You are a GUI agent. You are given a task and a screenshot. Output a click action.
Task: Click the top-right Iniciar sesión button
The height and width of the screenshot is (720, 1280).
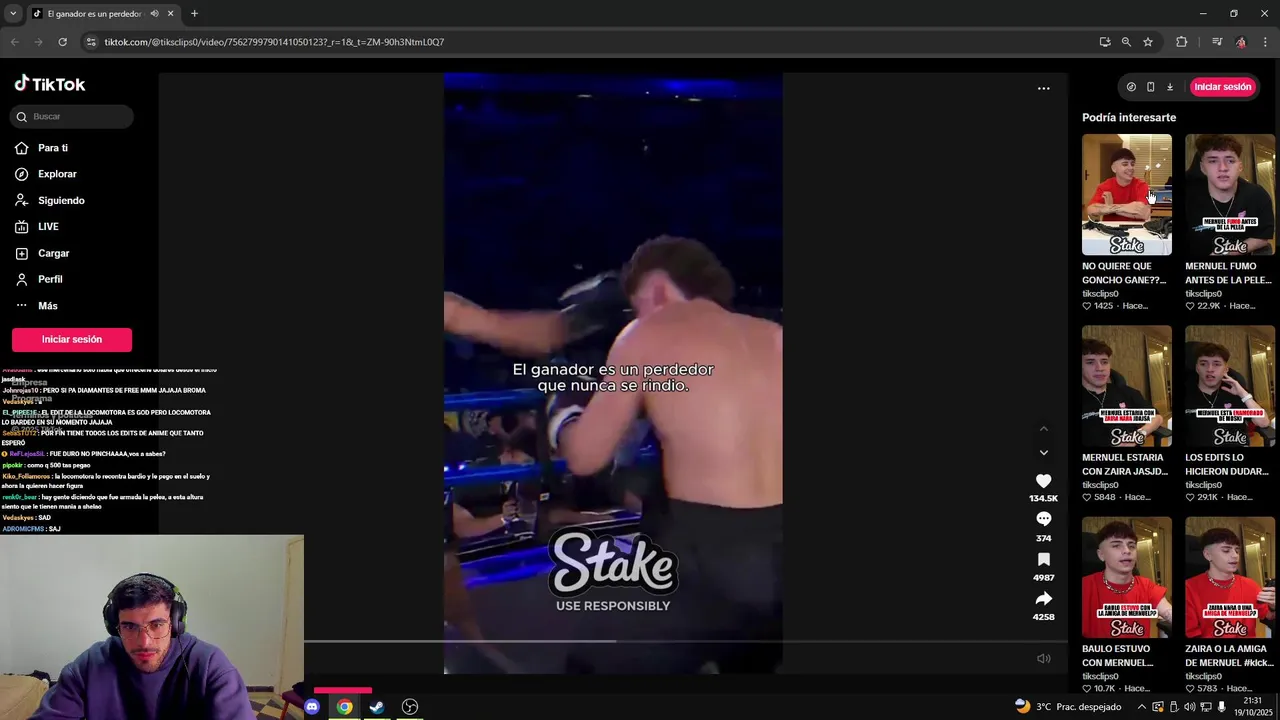(1222, 87)
